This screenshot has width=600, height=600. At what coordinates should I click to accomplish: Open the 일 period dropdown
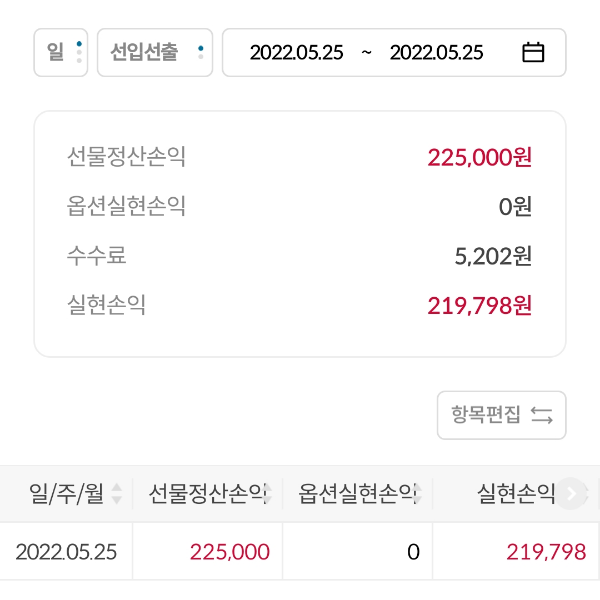pos(61,53)
